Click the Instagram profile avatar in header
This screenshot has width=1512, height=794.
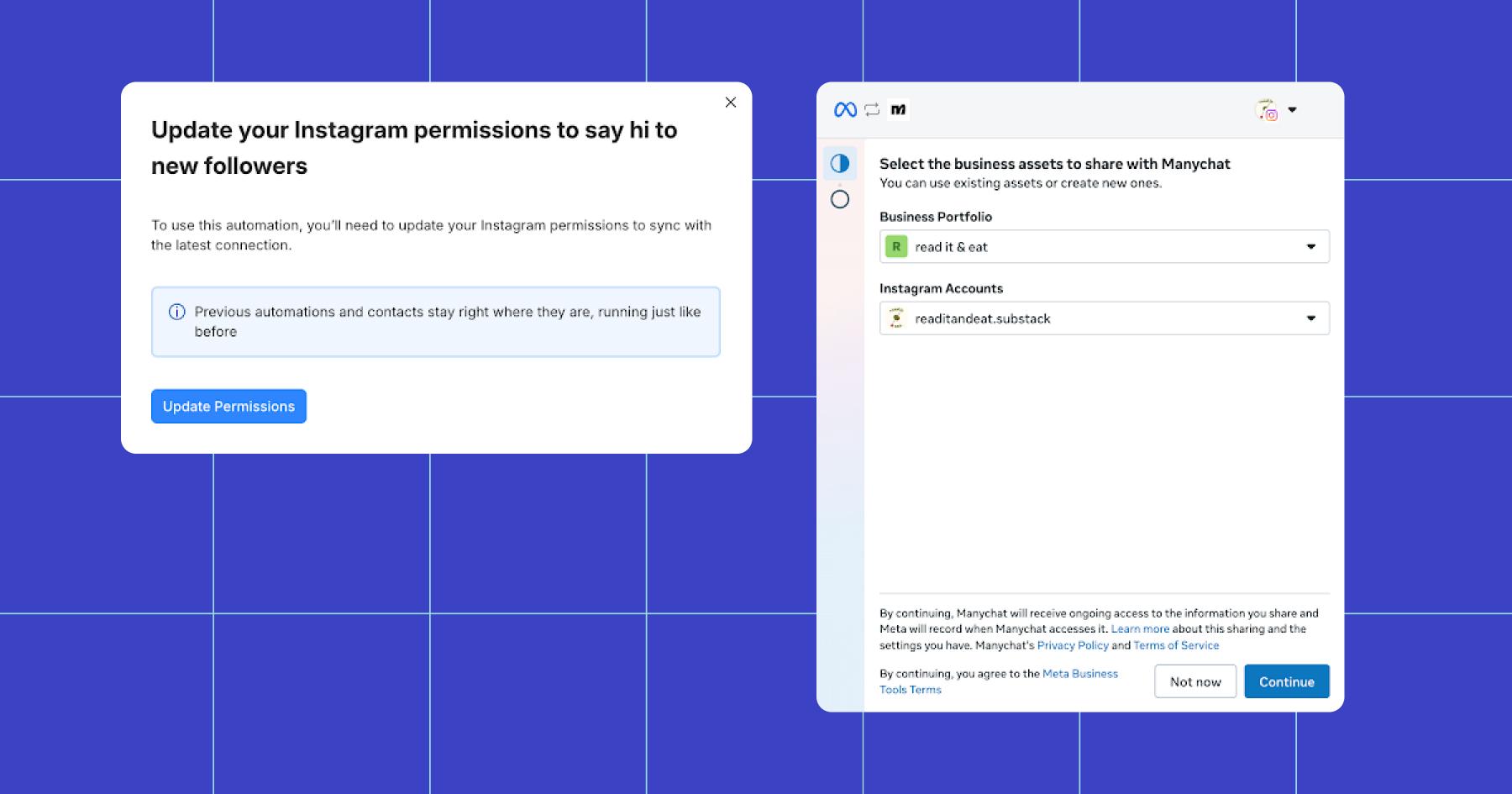click(x=1267, y=109)
